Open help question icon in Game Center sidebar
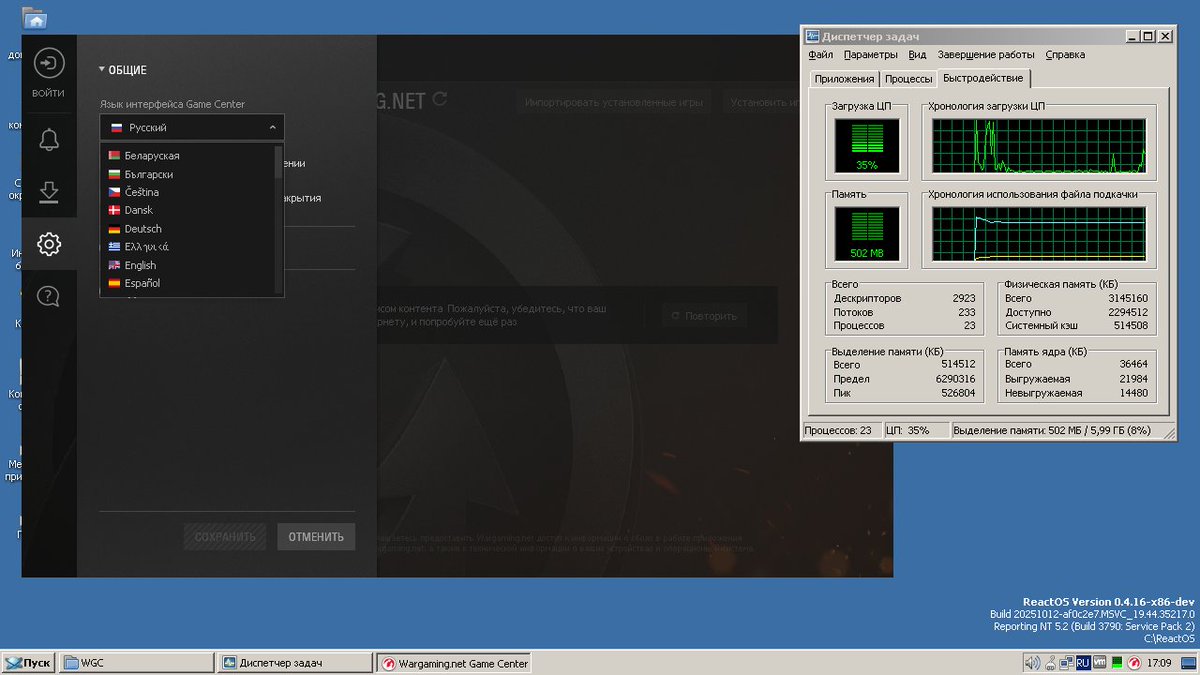This screenshot has width=1200, height=675. click(48, 296)
